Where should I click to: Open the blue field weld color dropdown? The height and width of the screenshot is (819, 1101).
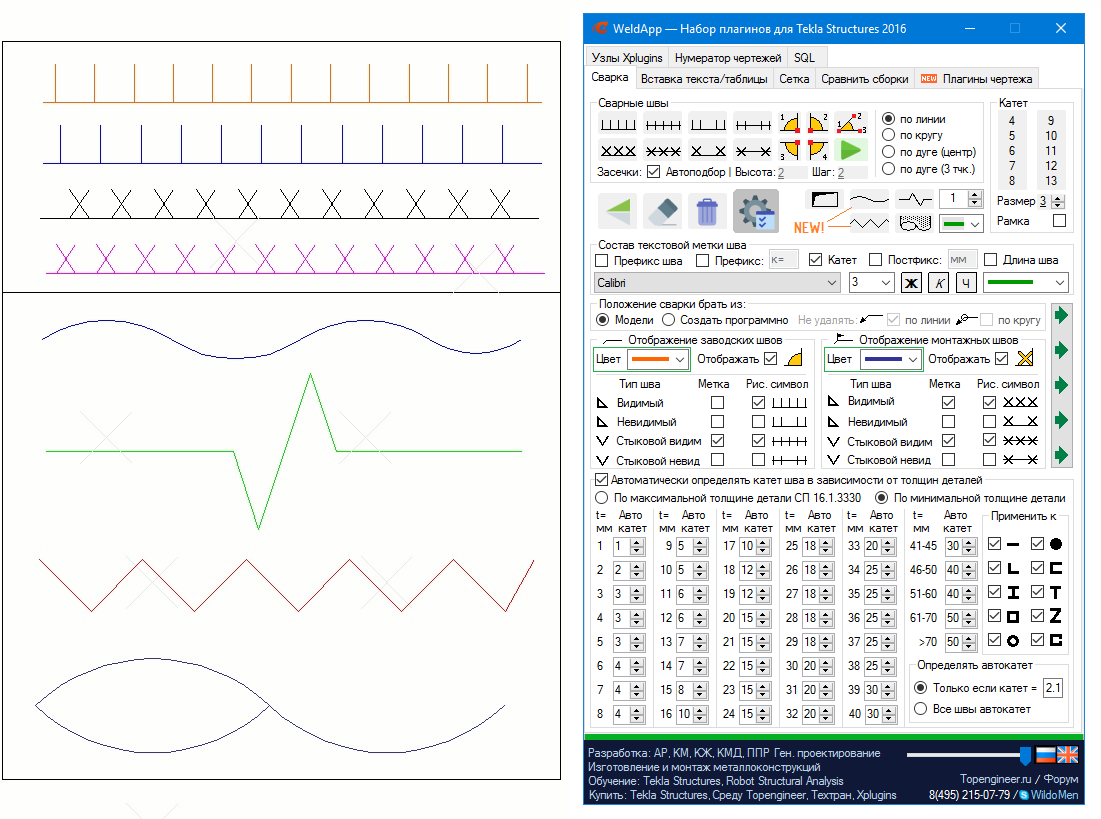(889, 359)
